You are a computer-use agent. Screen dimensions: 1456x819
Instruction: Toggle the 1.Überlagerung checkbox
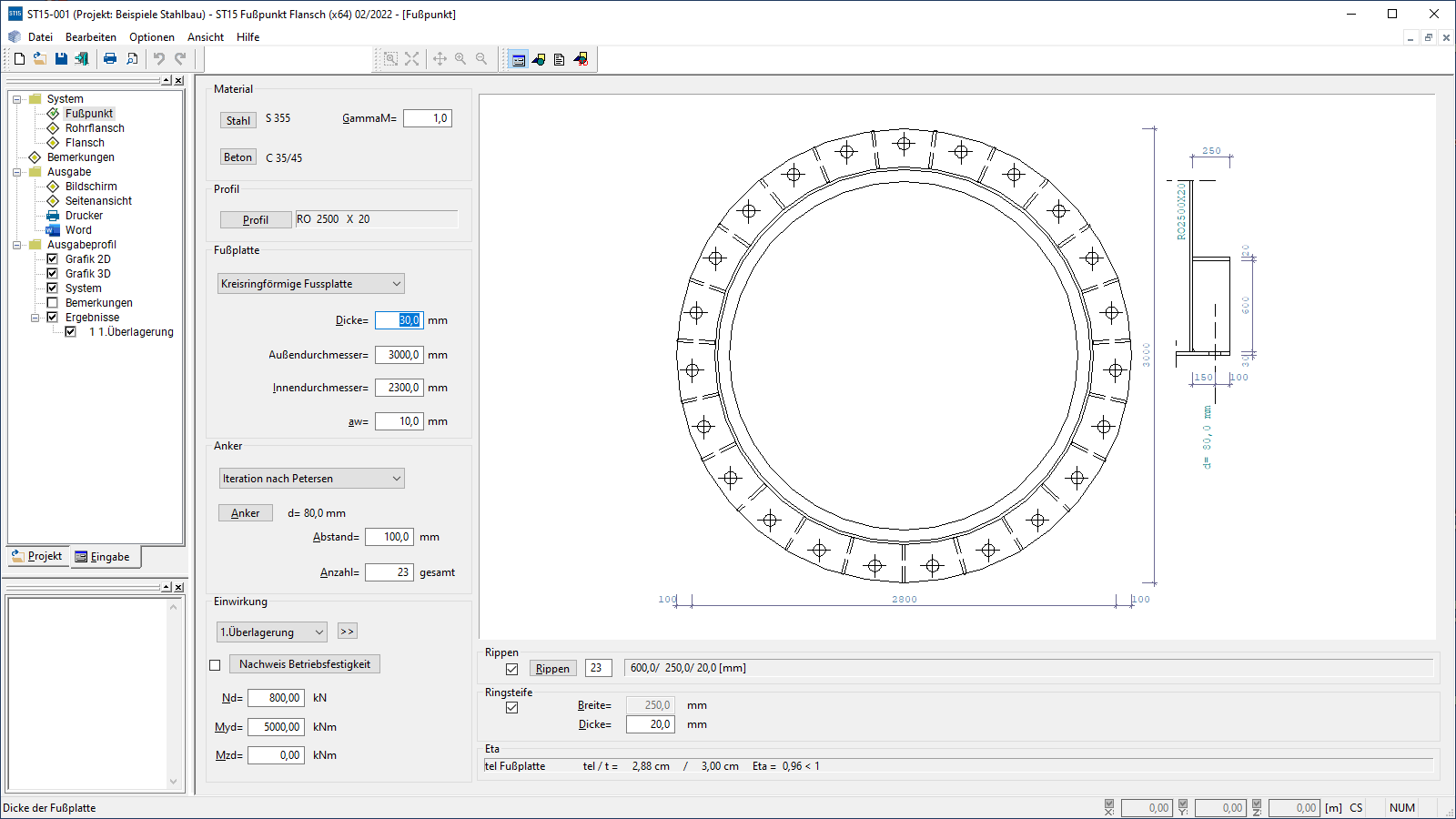(70, 332)
